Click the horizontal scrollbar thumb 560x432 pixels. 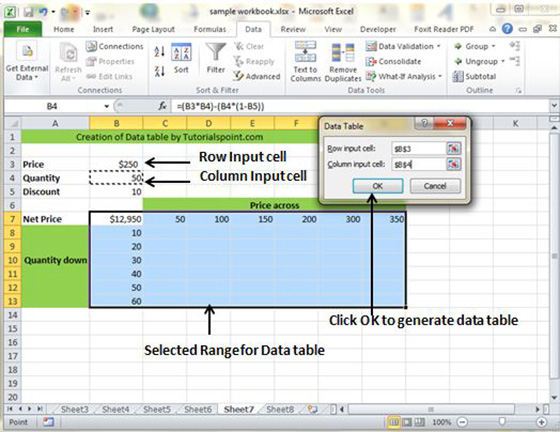431,409
